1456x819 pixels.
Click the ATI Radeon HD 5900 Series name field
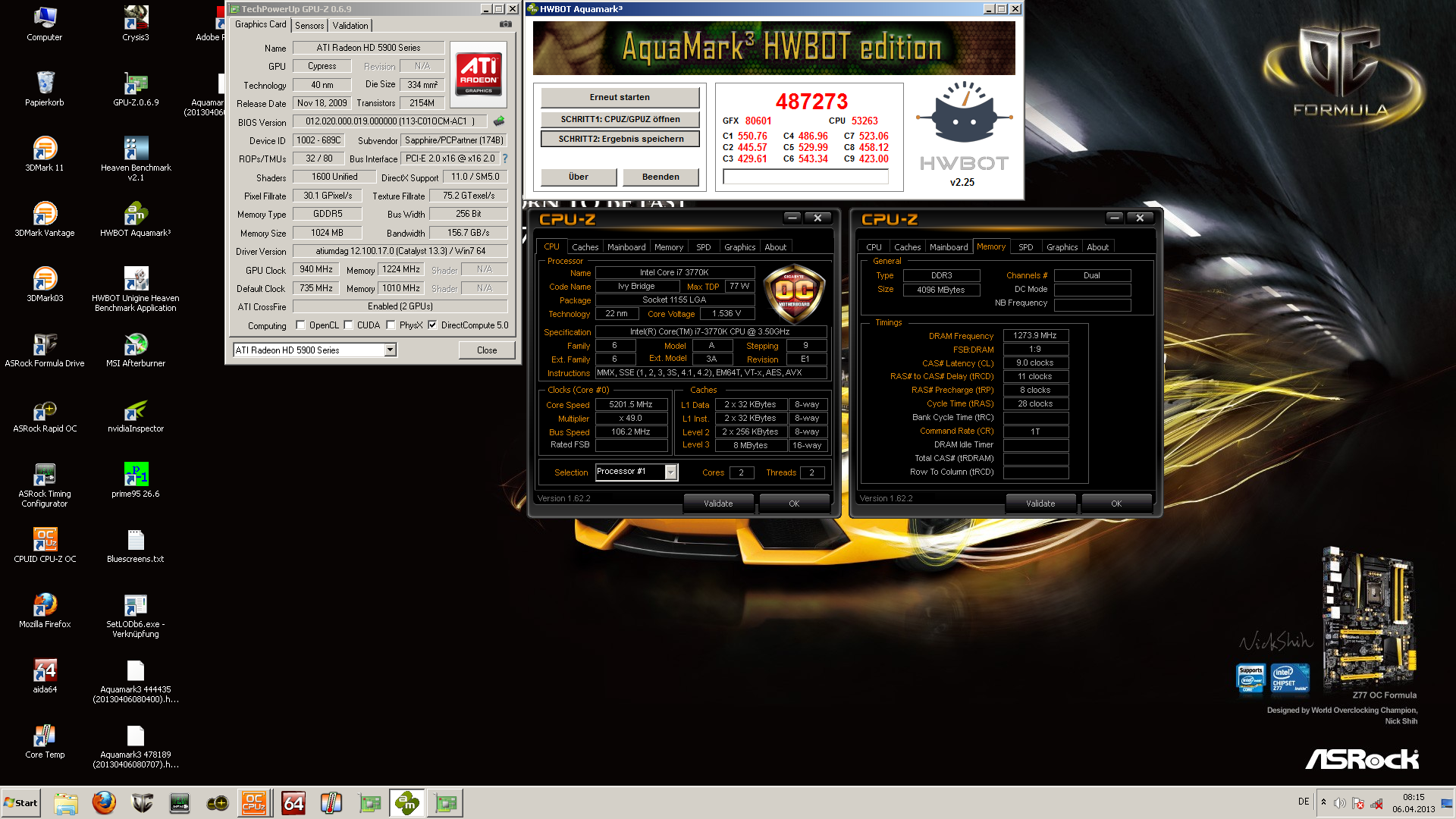[x=369, y=48]
